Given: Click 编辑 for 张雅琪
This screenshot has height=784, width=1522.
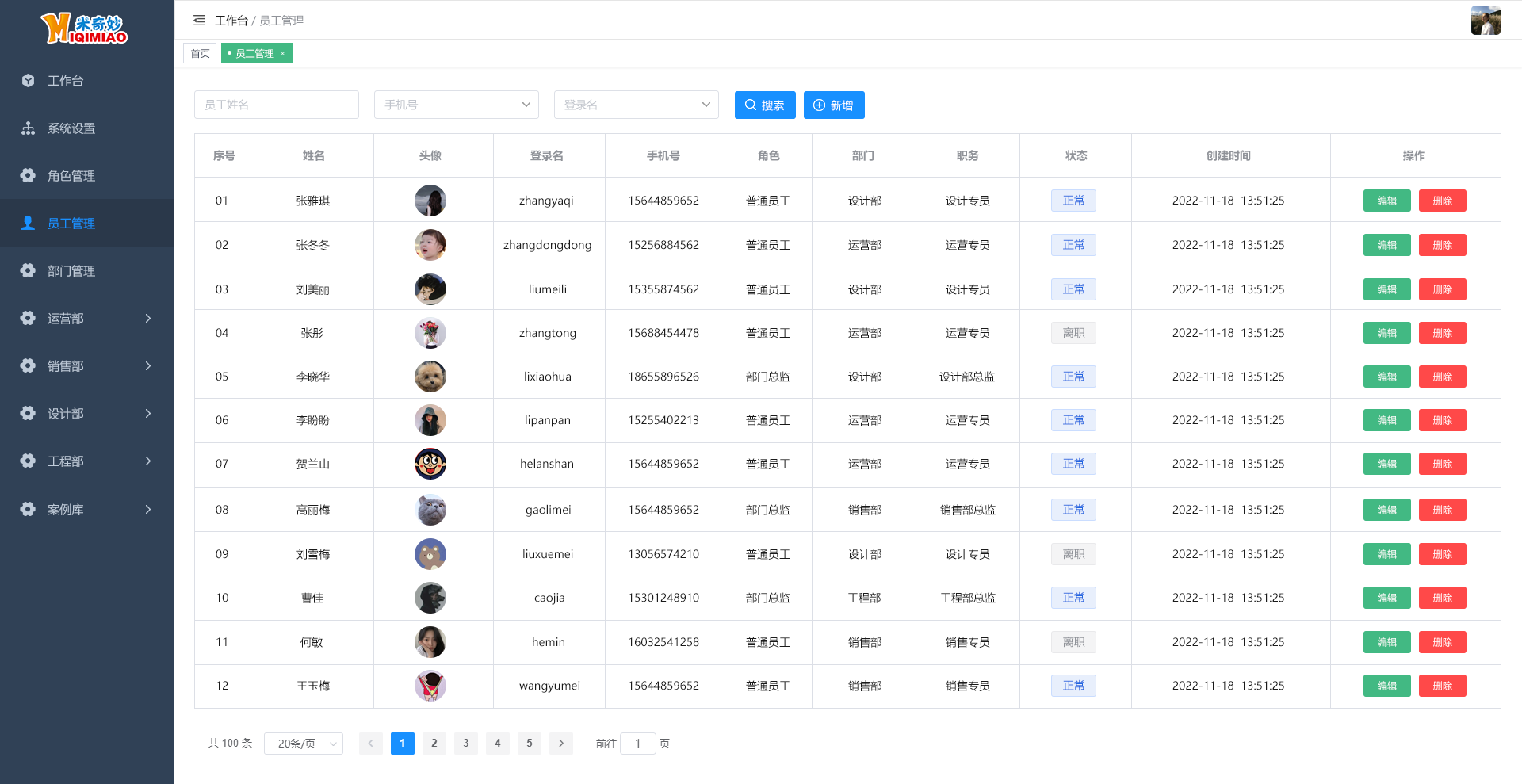Looking at the screenshot, I should tap(1387, 201).
